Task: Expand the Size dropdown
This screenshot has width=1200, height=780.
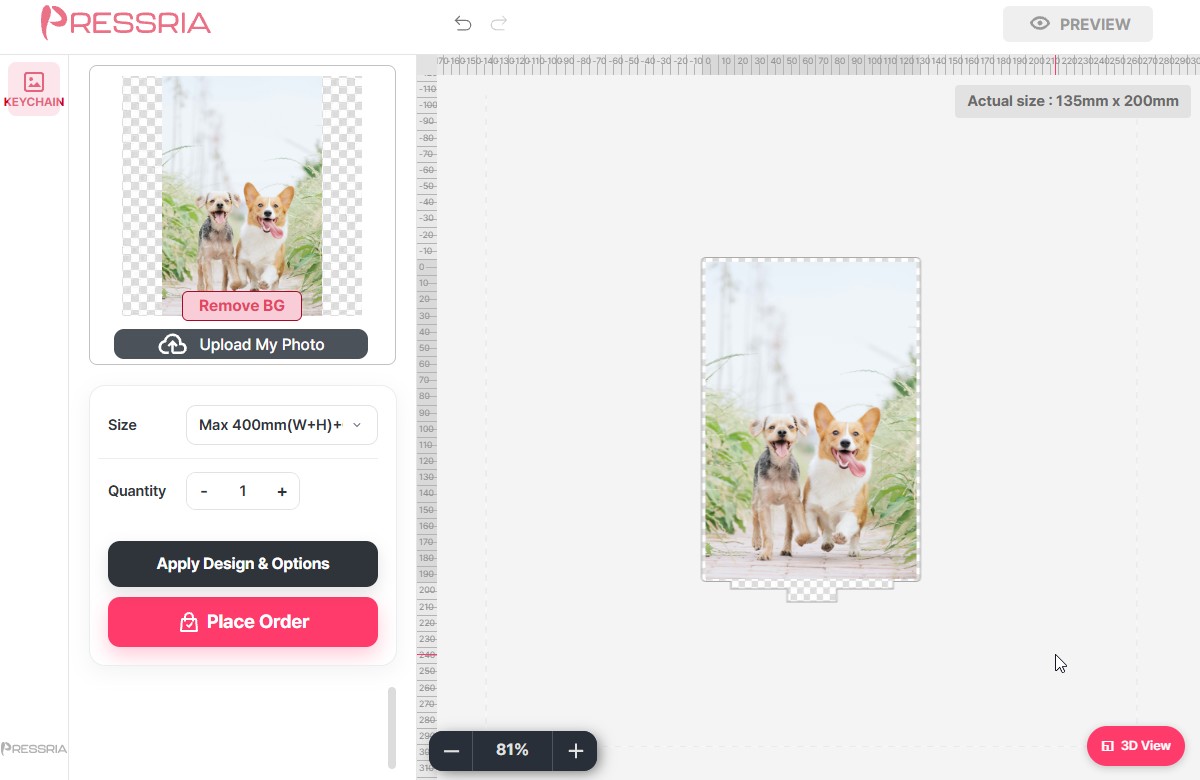Action: [x=282, y=425]
